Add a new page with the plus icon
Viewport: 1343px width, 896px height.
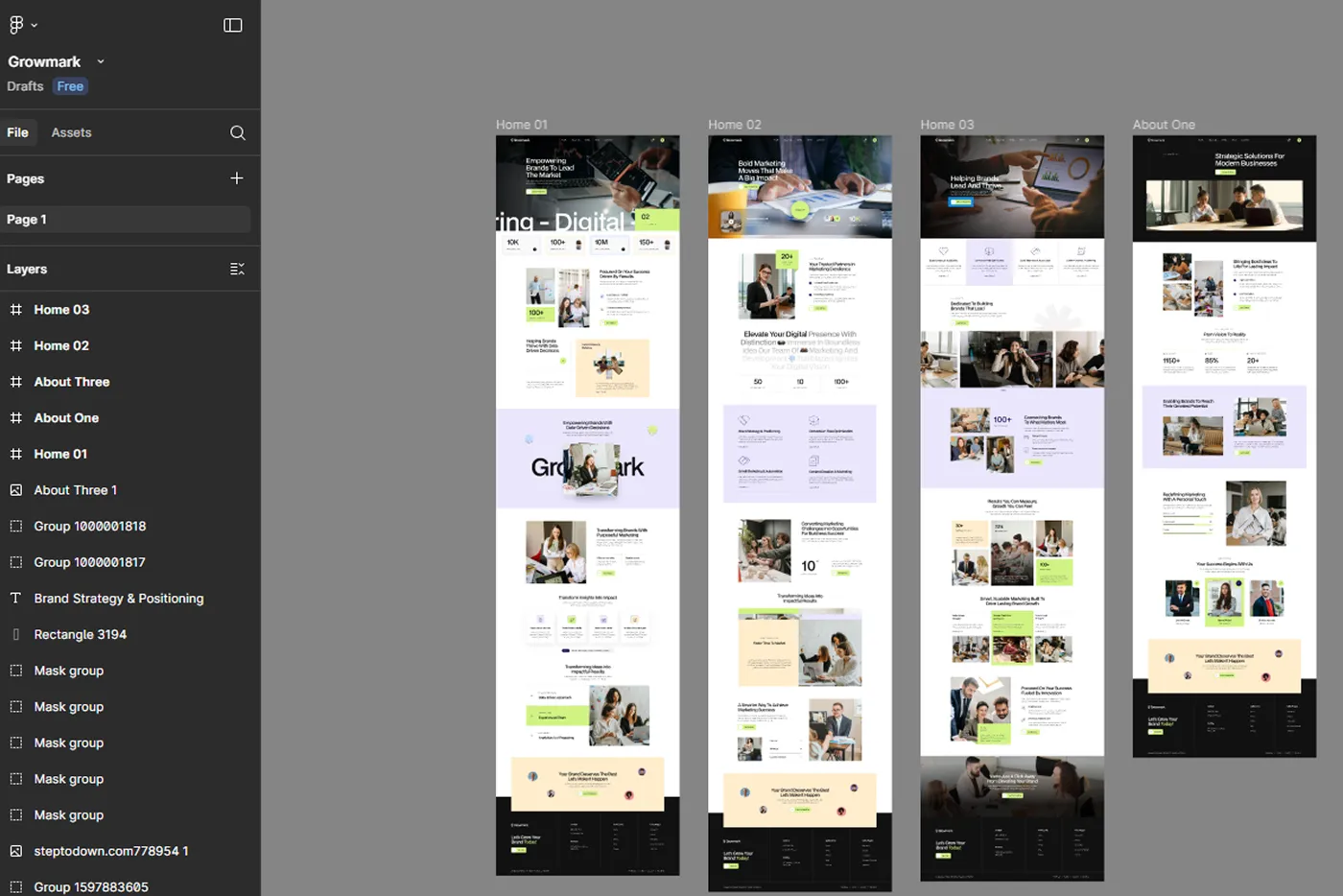(237, 178)
